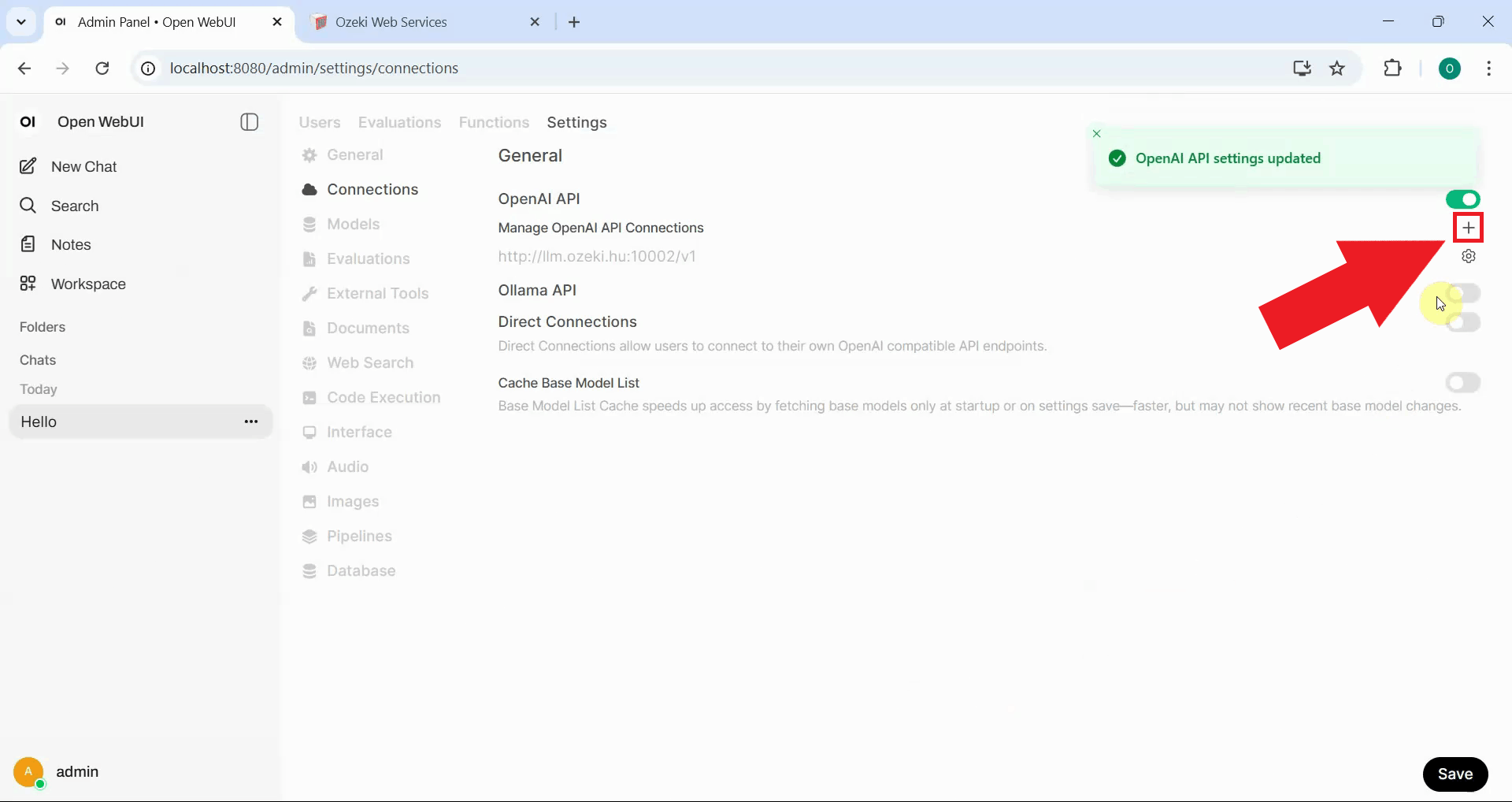1512x802 pixels.
Task: Open the Models section
Action: [x=353, y=224]
